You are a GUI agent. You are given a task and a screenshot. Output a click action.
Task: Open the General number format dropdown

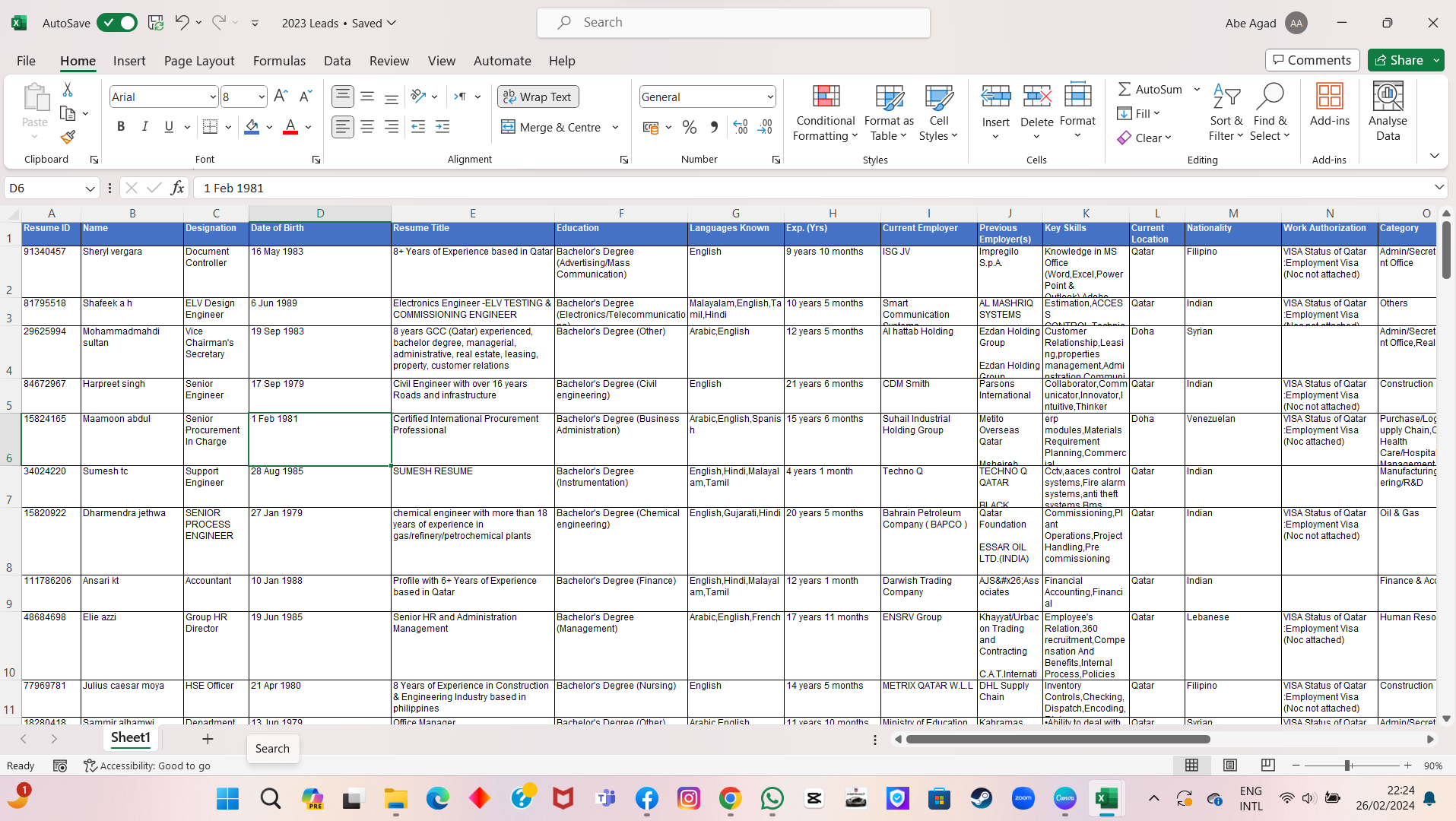pyautogui.click(x=769, y=97)
